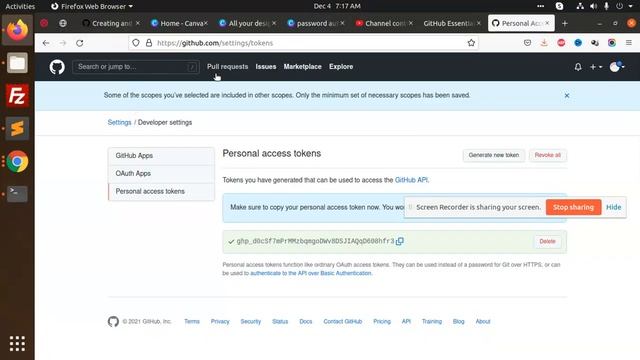The width and height of the screenshot is (640, 360).
Task: Expand Firefox Web Browser app menu
Action: coord(92,6)
